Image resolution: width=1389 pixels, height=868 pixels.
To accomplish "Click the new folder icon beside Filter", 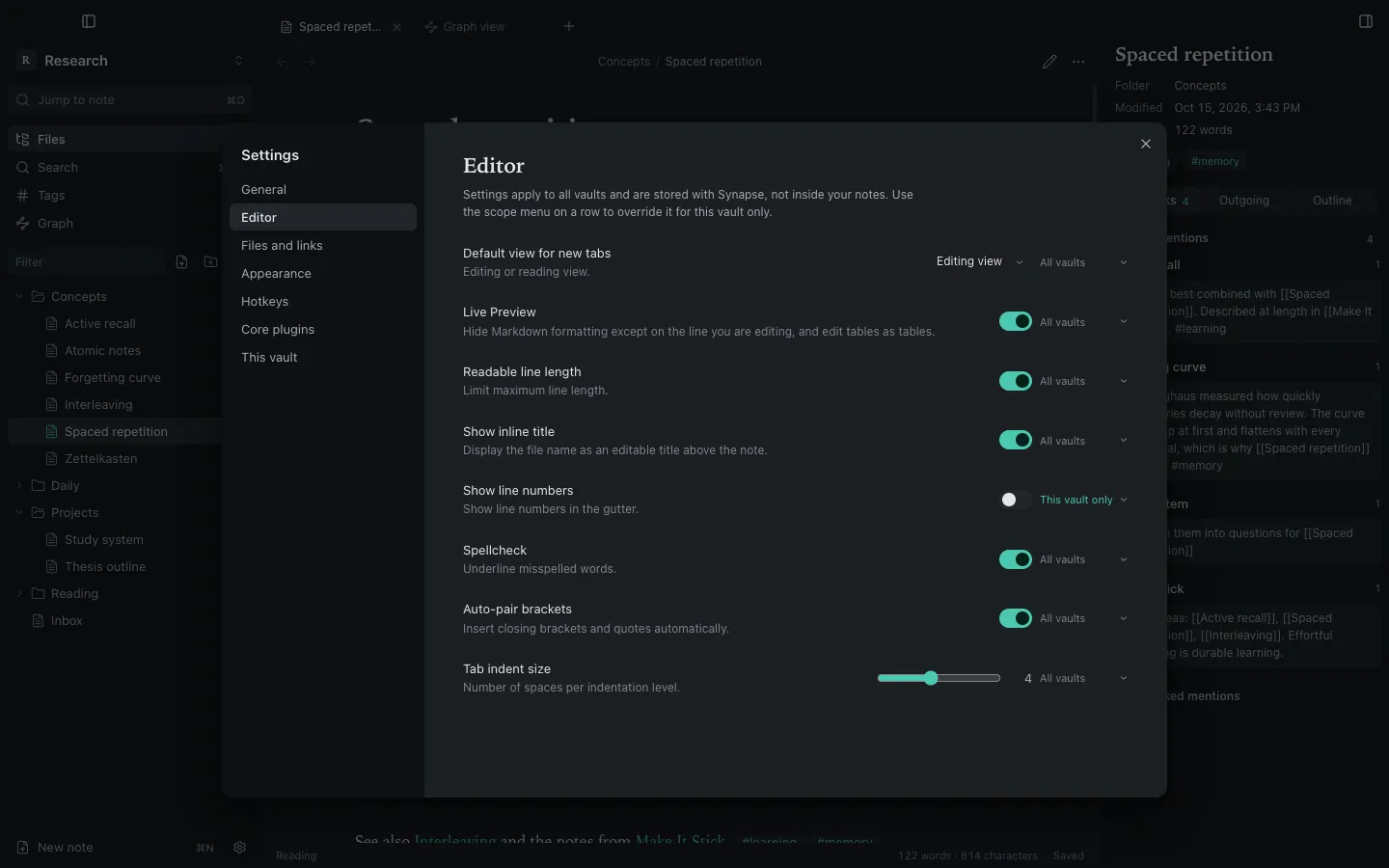I will 210,262.
